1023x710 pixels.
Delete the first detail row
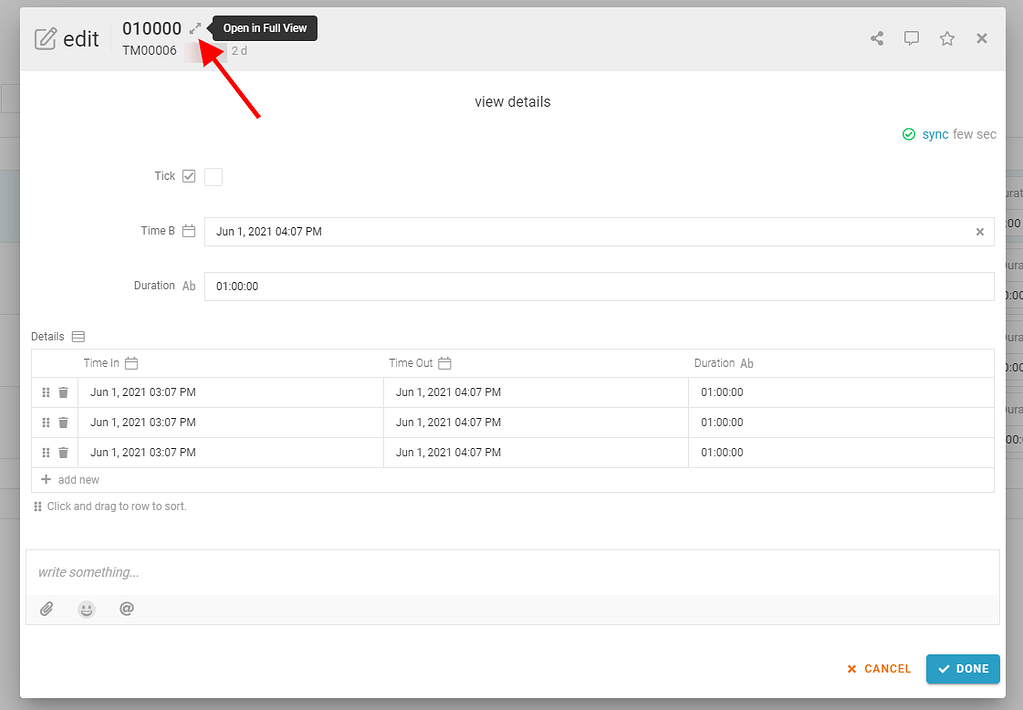62,392
